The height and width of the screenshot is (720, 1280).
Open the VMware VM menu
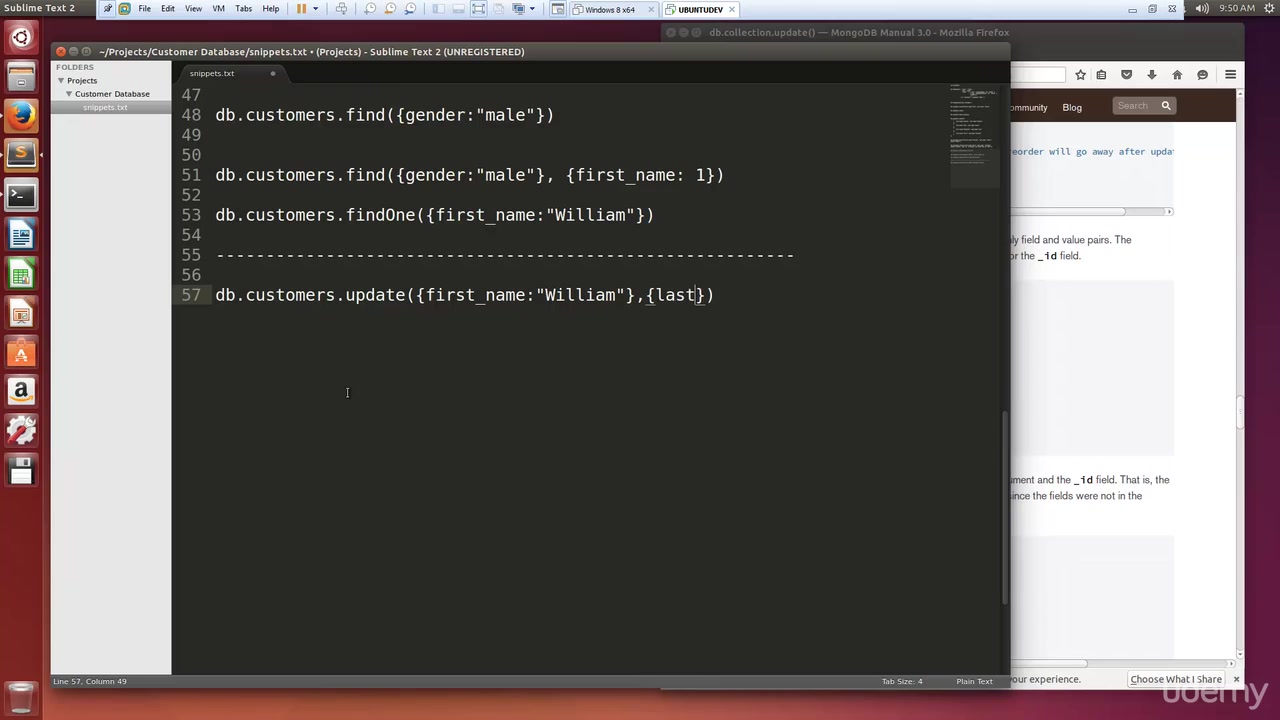point(218,9)
